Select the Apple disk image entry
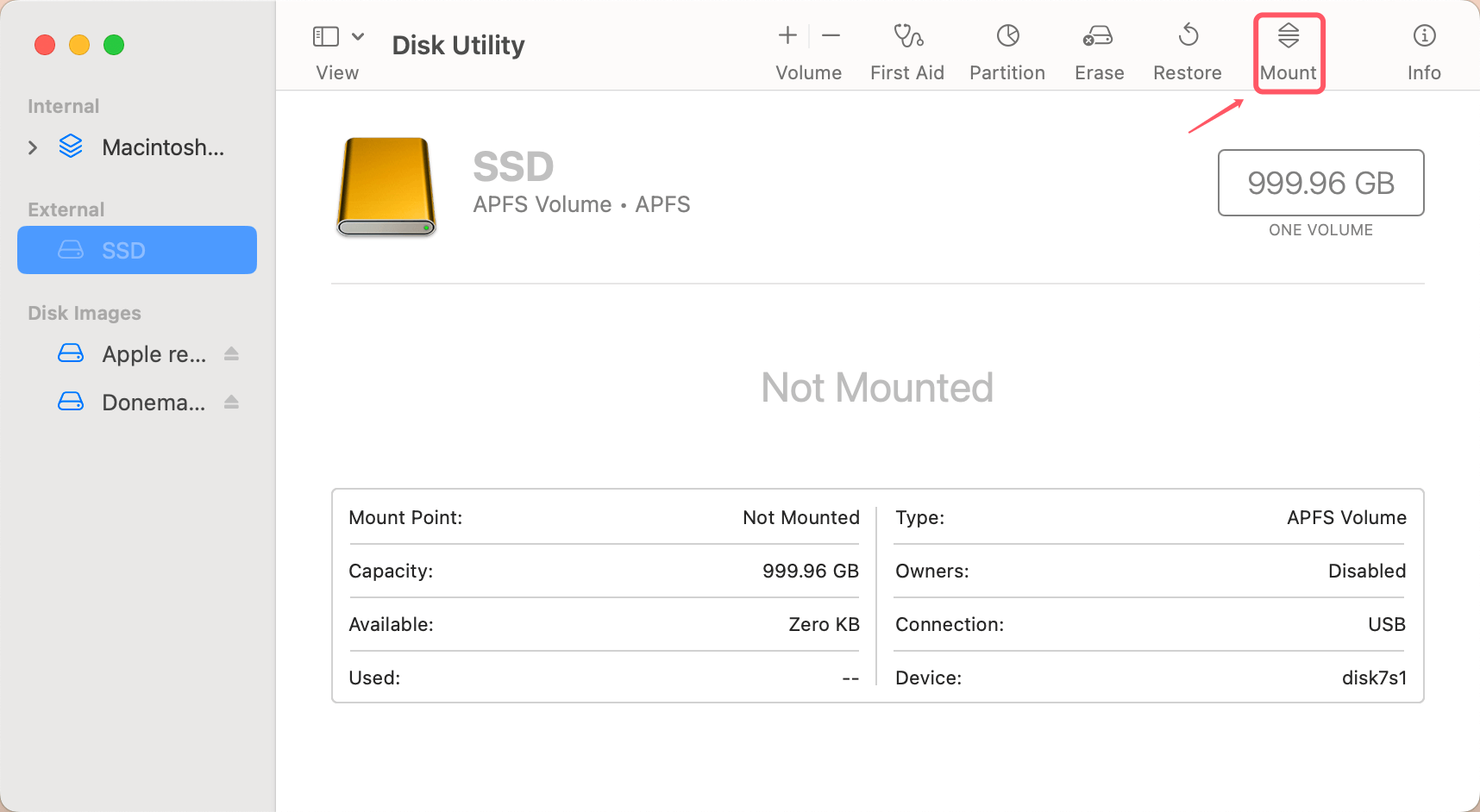Viewport: 1480px width, 812px height. pyautogui.click(x=154, y=354)
